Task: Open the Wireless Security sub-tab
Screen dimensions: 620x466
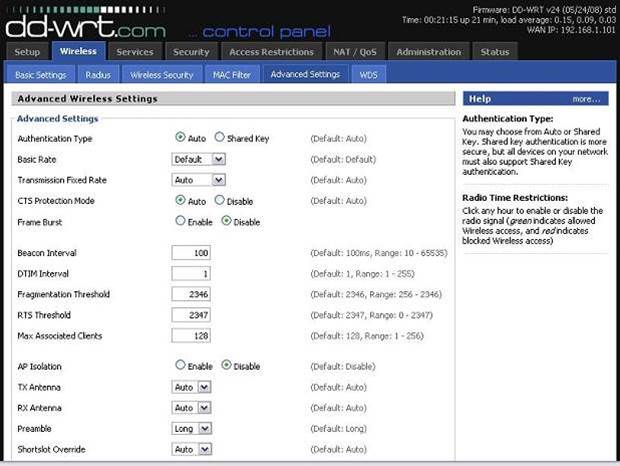Action: 160,74
